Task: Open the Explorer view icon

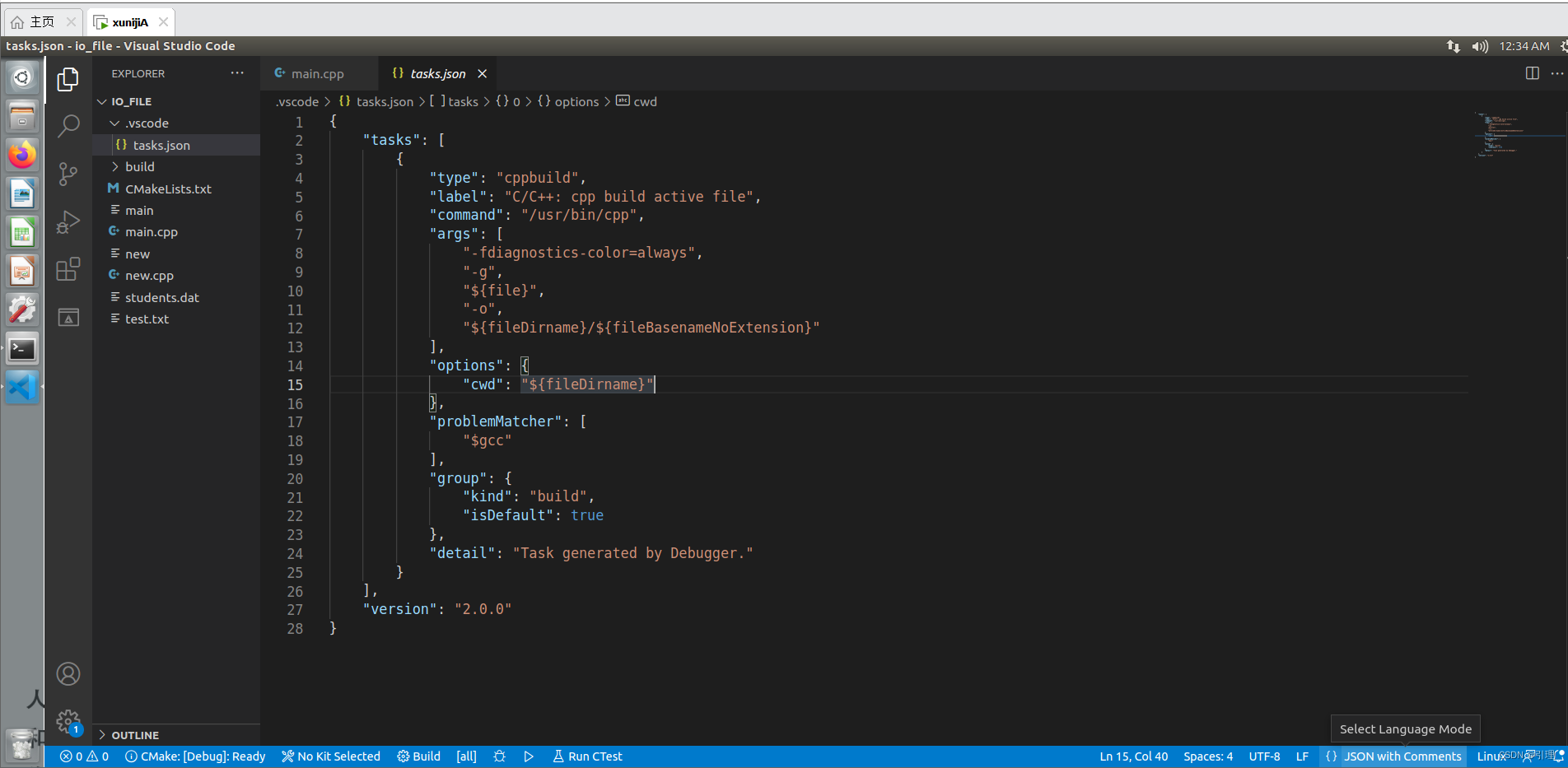Action: click(x=69, y=79)
